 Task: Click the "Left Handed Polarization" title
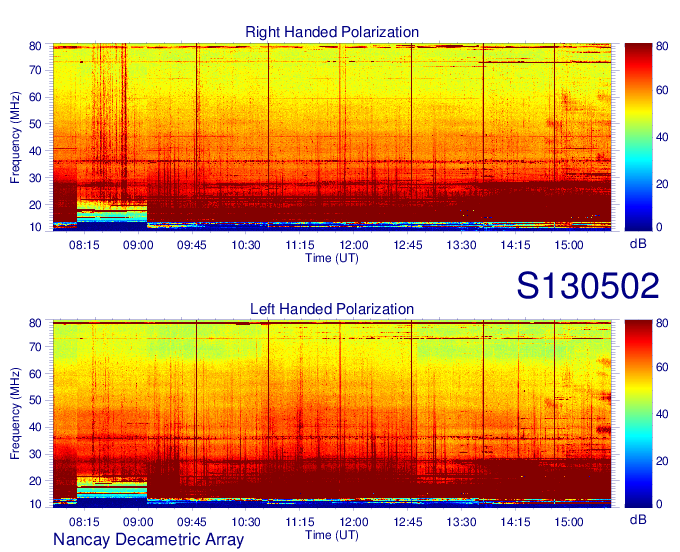(x=332, y=309)
